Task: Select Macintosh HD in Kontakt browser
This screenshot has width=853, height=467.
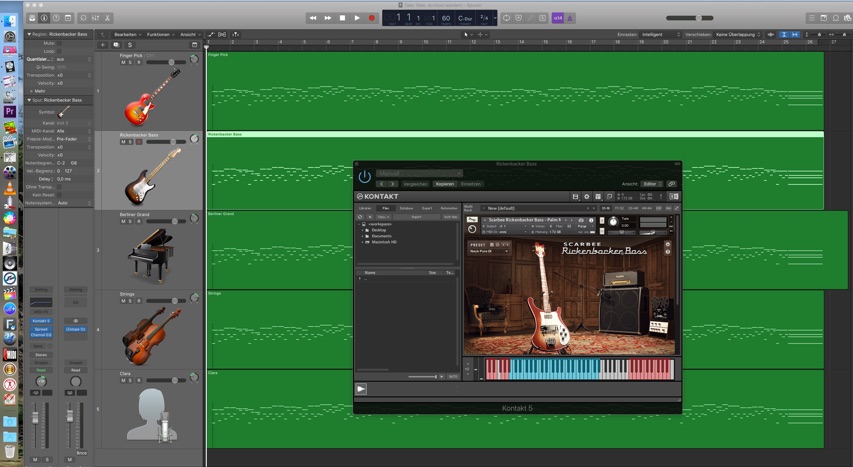Action: (384, 242)
